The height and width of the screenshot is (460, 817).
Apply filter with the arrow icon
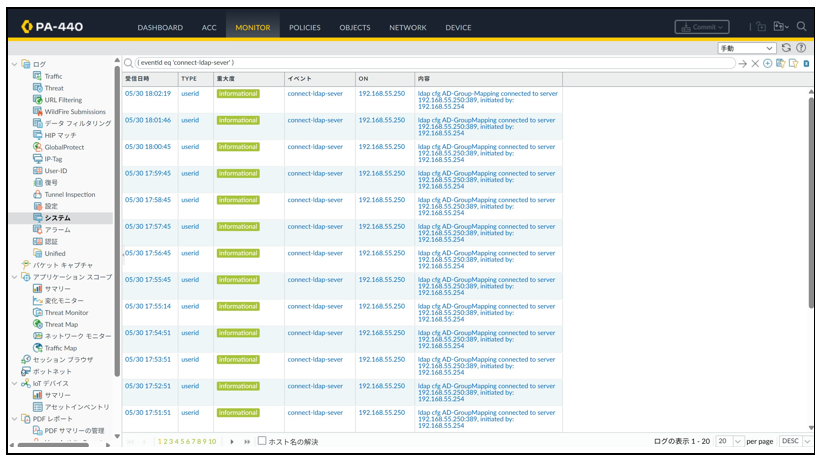742,64
